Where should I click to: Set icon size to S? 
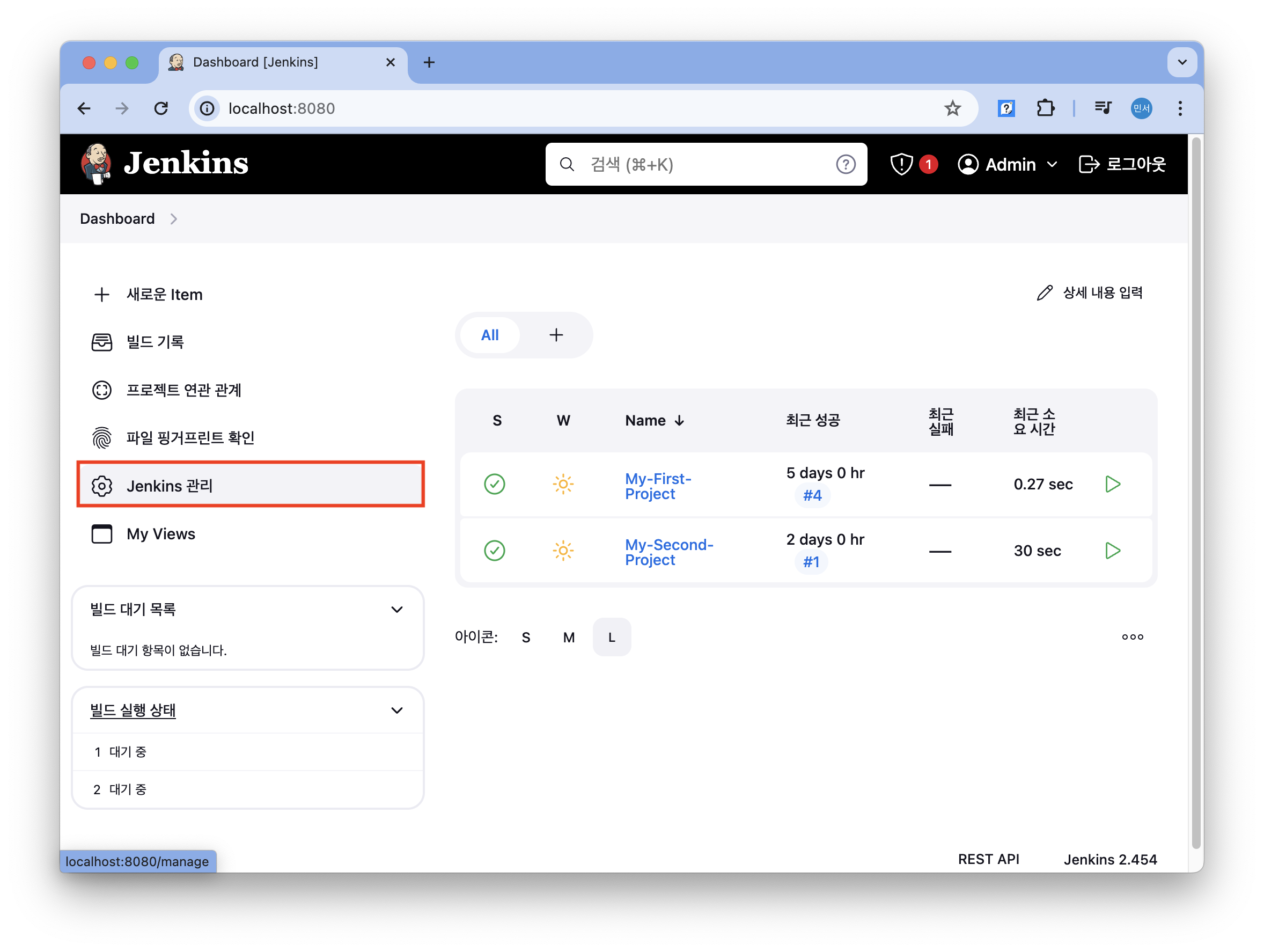pyautogui.click(x=526, y=637)
